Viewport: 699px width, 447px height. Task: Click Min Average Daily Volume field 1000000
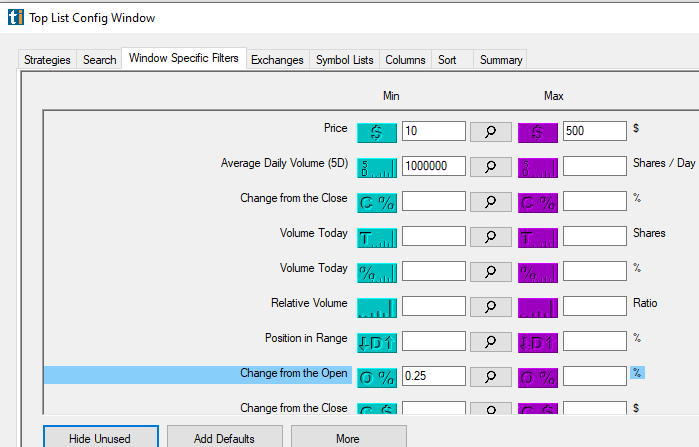click(x=434, y=166)
